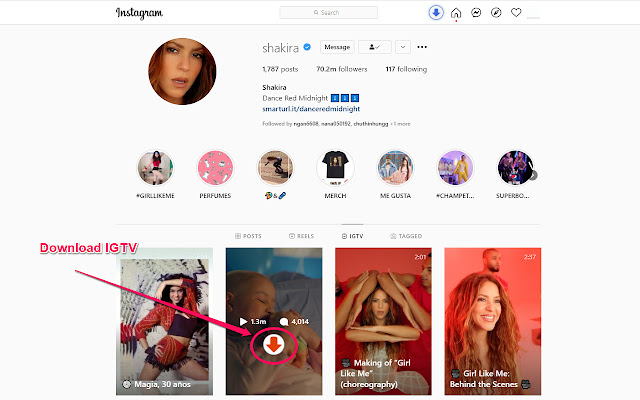Switch to the POSTS tab
This screenshot has height=400, width=640.
[x=248, y=236]
